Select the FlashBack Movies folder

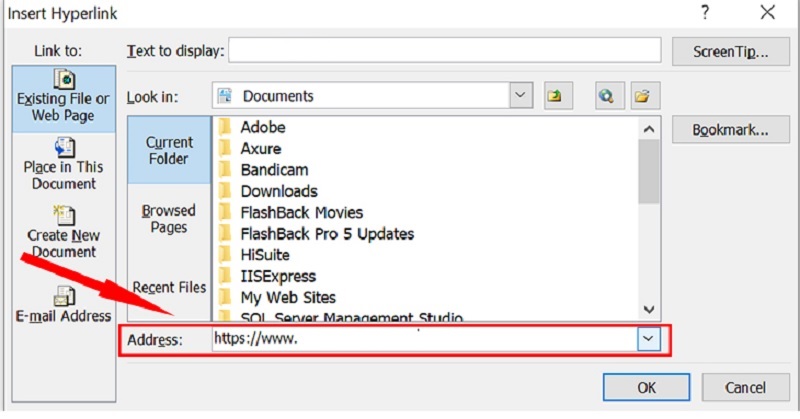tap(290, 212)
